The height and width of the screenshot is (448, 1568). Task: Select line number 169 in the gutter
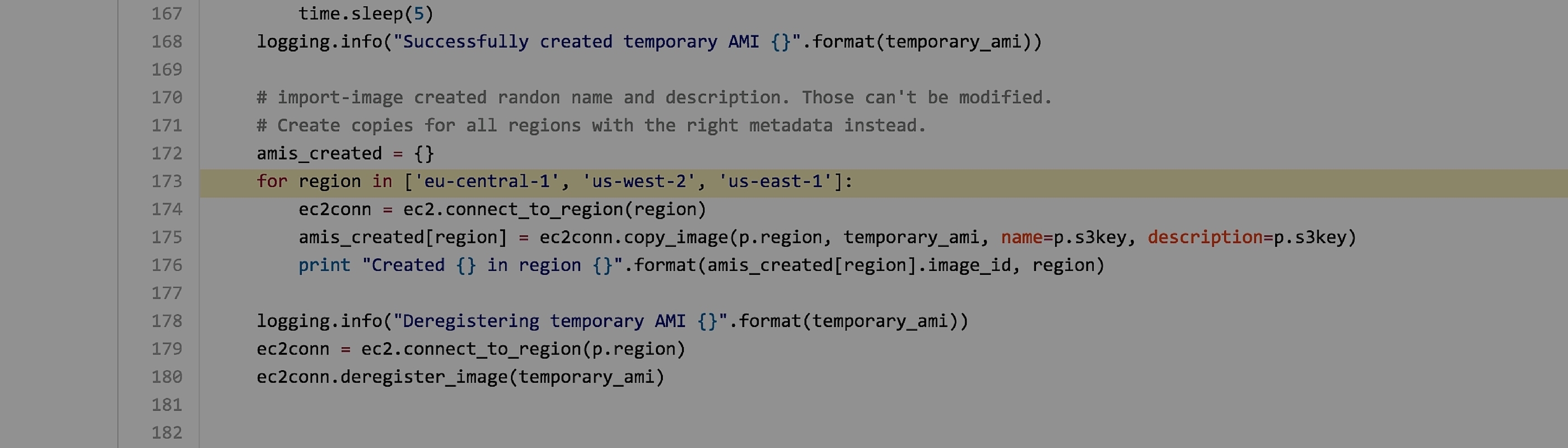[x=167, y=69]
